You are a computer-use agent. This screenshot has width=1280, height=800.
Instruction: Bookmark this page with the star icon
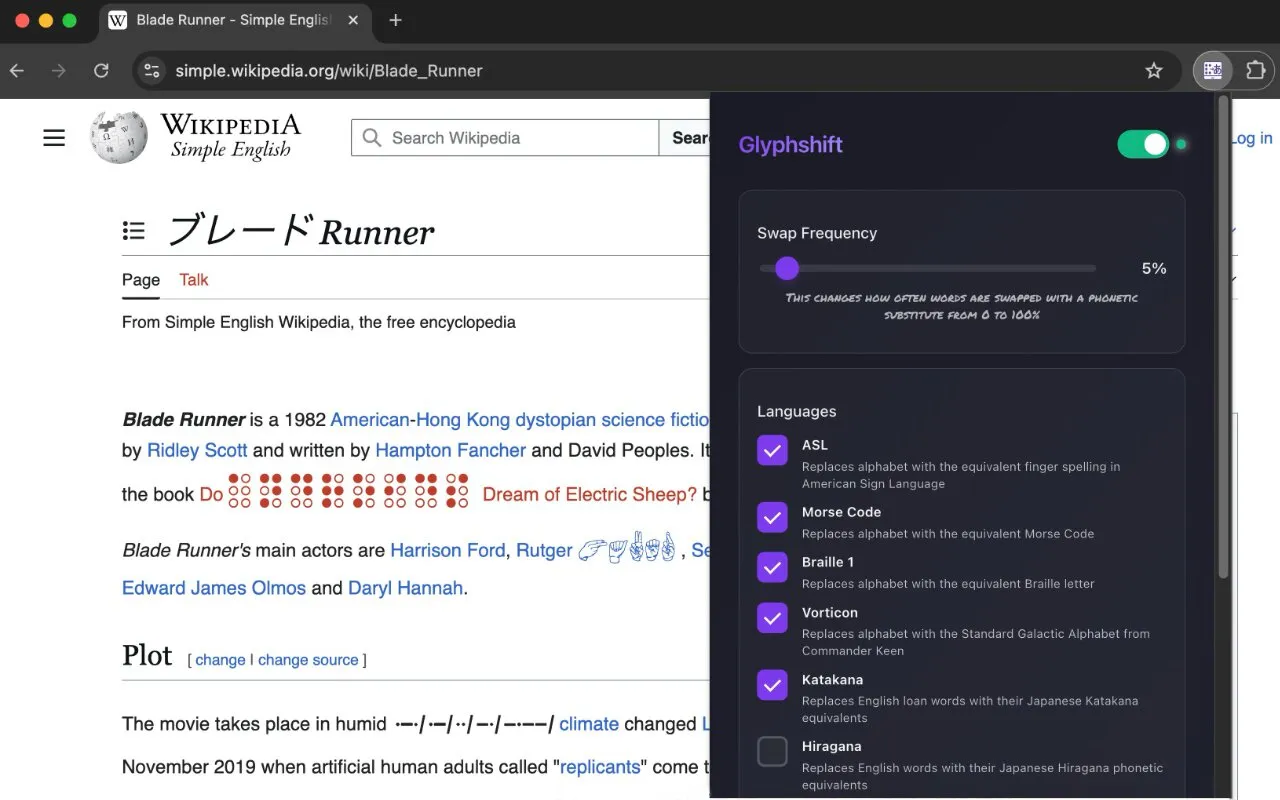click(x=1154, y=70)
